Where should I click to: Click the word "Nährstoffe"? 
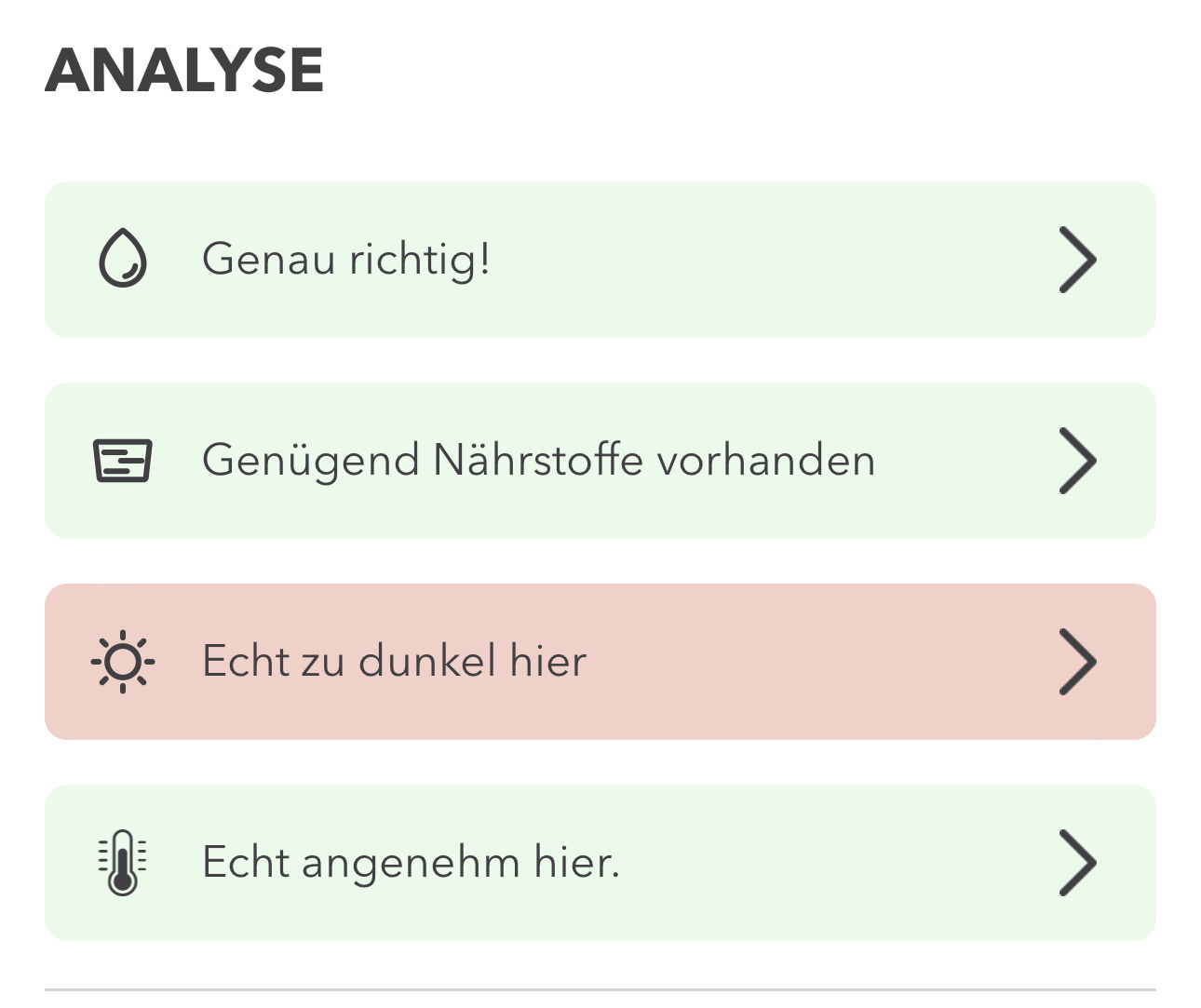pos(538,461)
